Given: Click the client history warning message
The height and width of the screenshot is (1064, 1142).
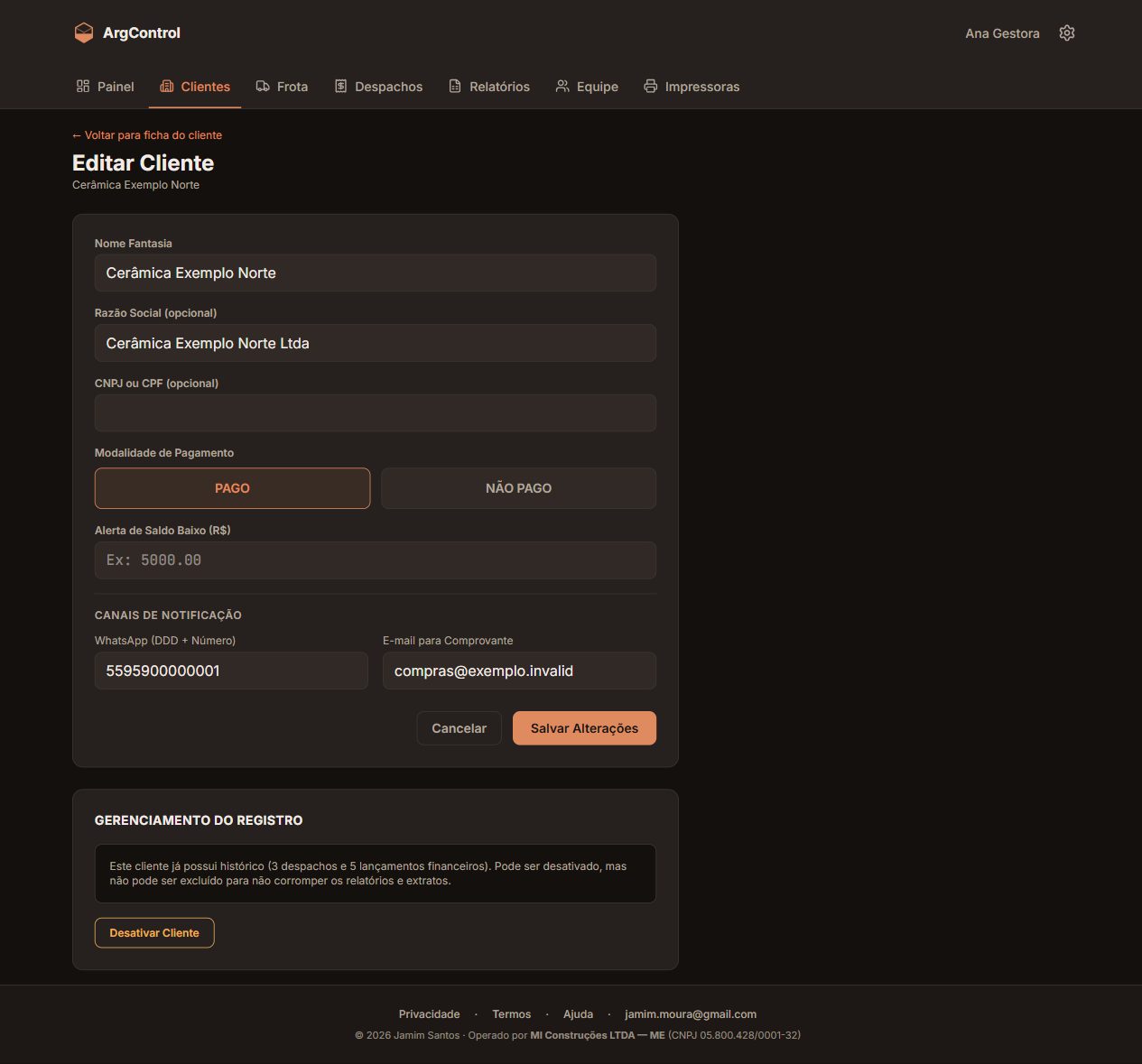Looking at the screenshot, I should (x=376, y=874).
